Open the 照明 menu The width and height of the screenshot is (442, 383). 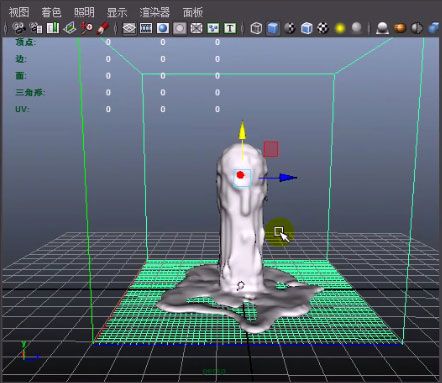pyautogui.click(x=84, y=12)
